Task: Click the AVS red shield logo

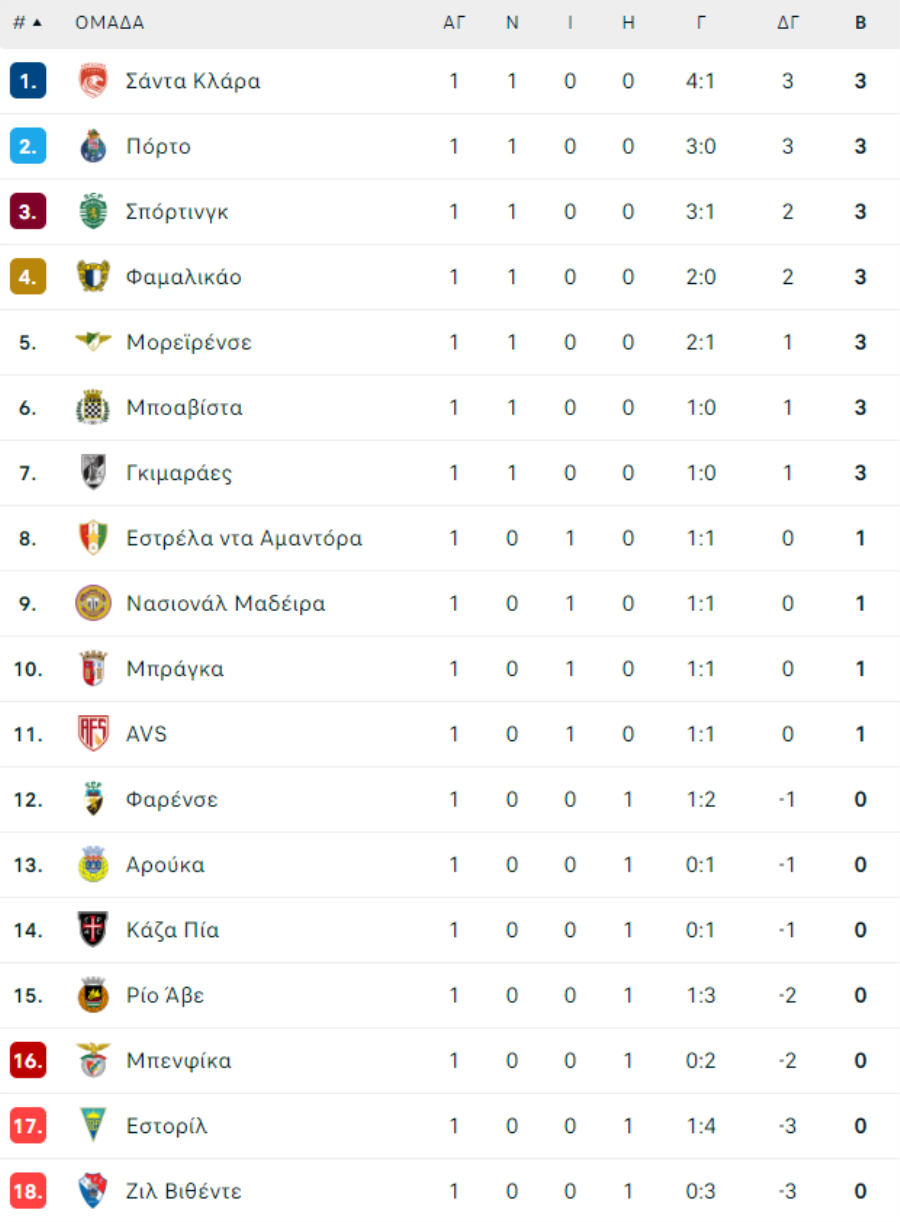Action: click(x=93, y=734)
